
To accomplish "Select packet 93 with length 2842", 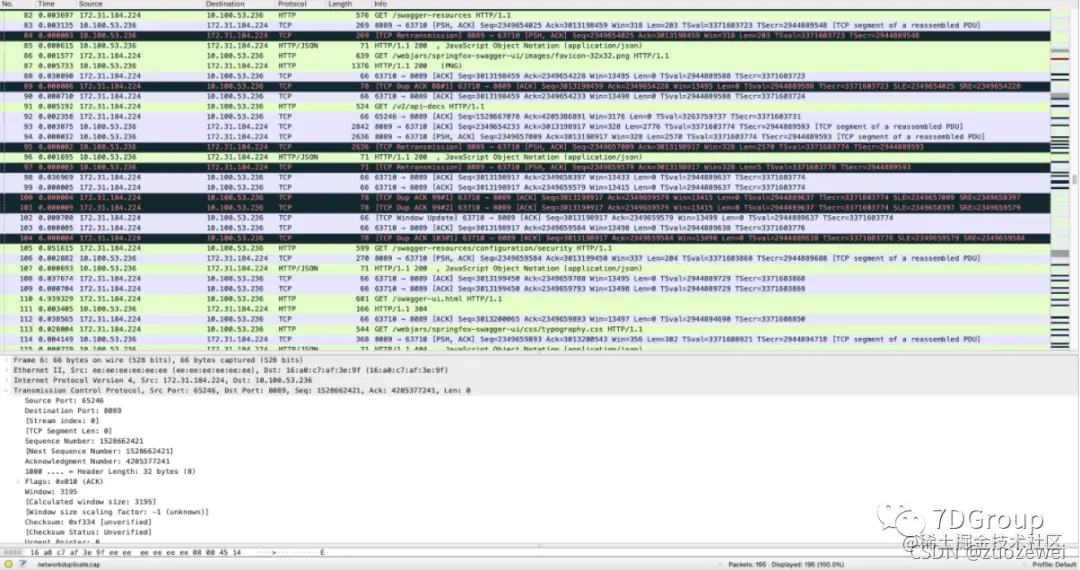I will tap(525, 127).
